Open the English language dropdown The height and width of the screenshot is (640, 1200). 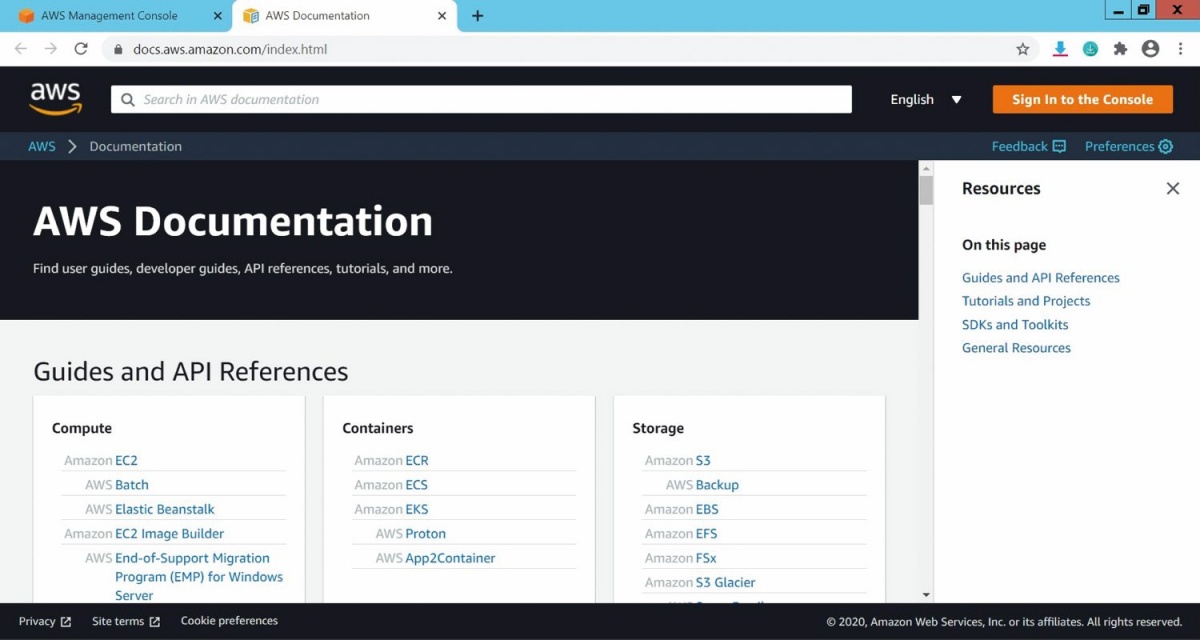coord(926,99)
